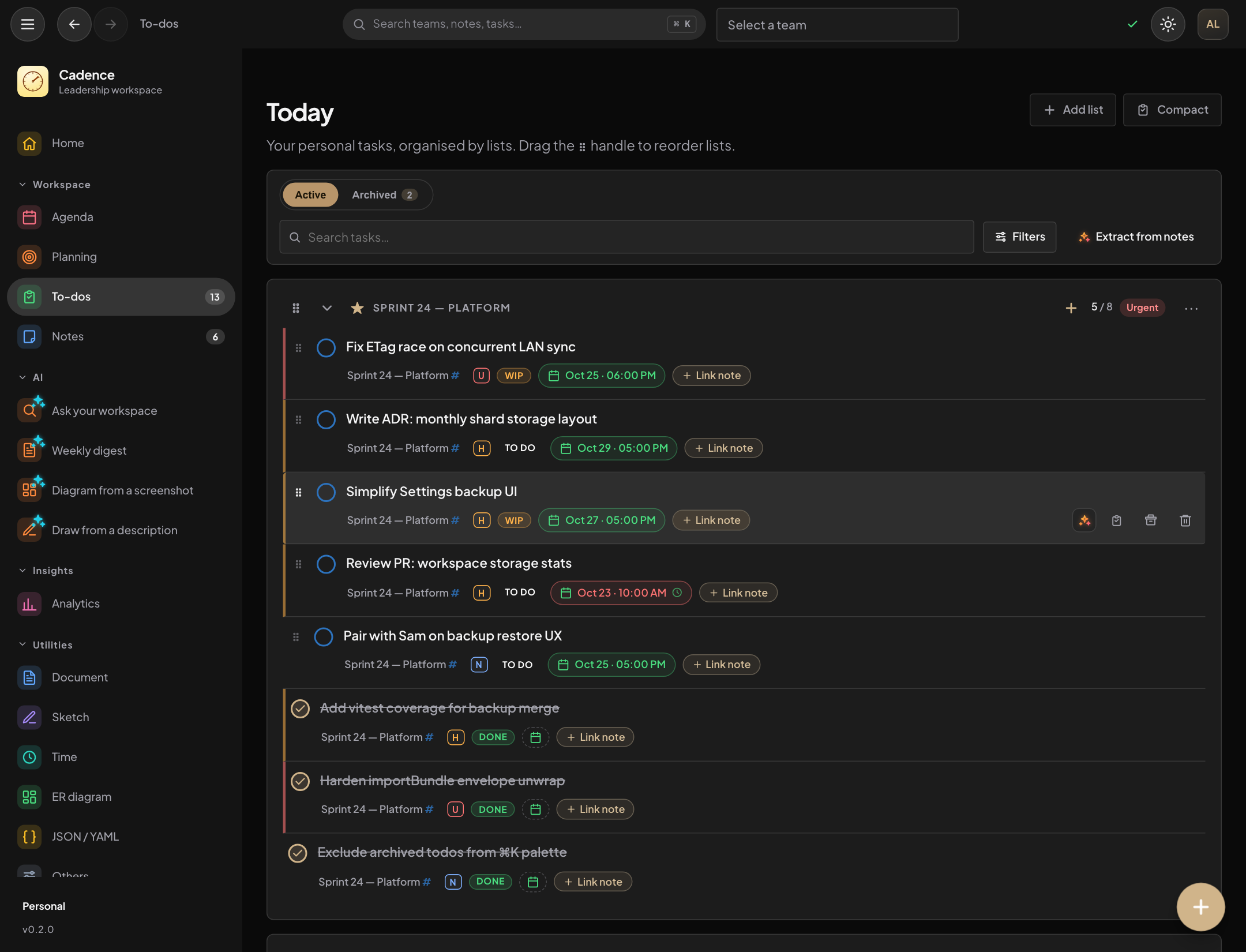The height and width of the screenshot is (952, 1246).
Task: Click Extract from notes
Action: [1136, 237]
